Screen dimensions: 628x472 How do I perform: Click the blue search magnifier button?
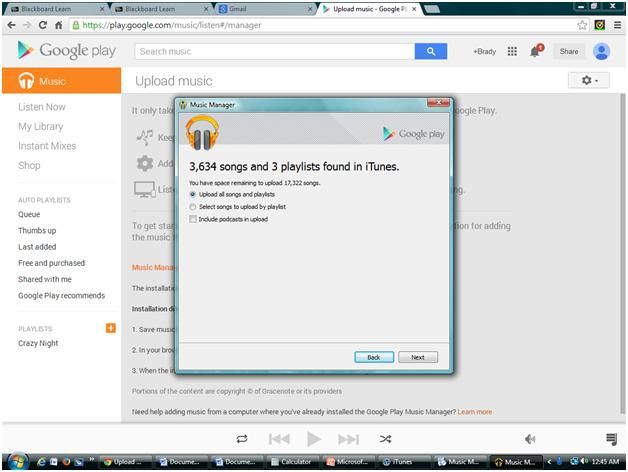pyautogui.click(x=431, y=51)
